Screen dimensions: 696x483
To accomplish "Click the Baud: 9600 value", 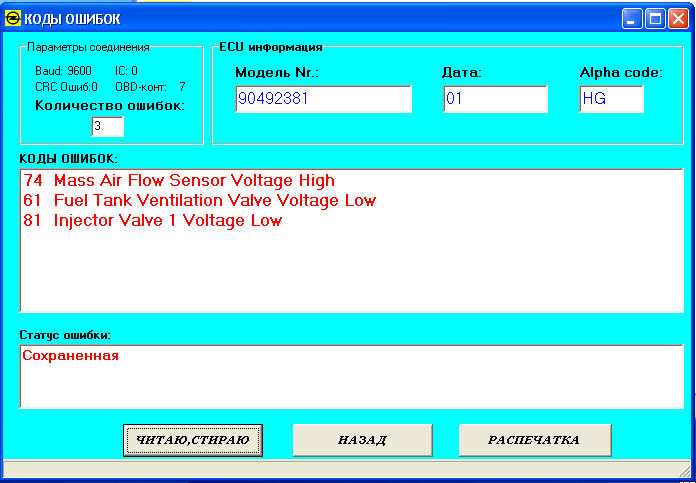I will tap(63, 71).
